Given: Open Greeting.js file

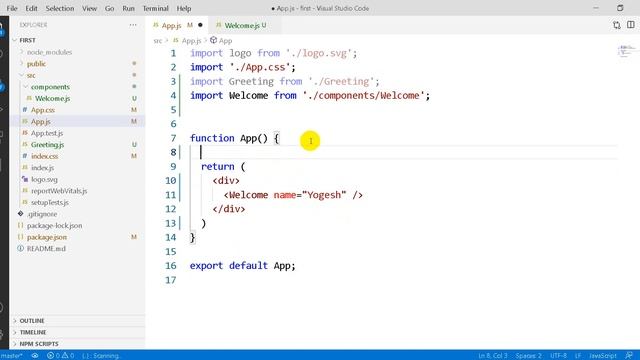Looking at the screenshot, I should tap(47, 144).
